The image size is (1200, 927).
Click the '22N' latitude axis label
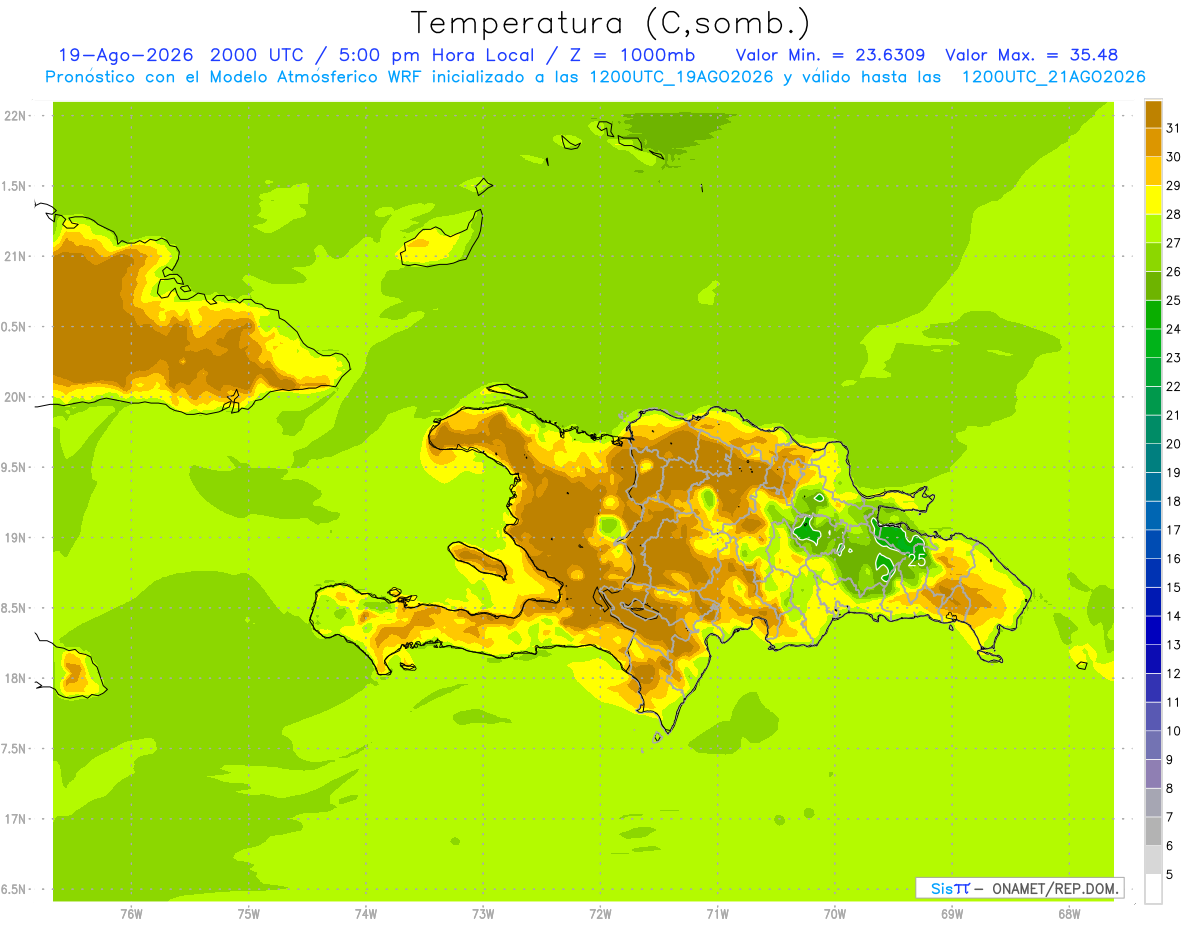(x=17, y=116)
